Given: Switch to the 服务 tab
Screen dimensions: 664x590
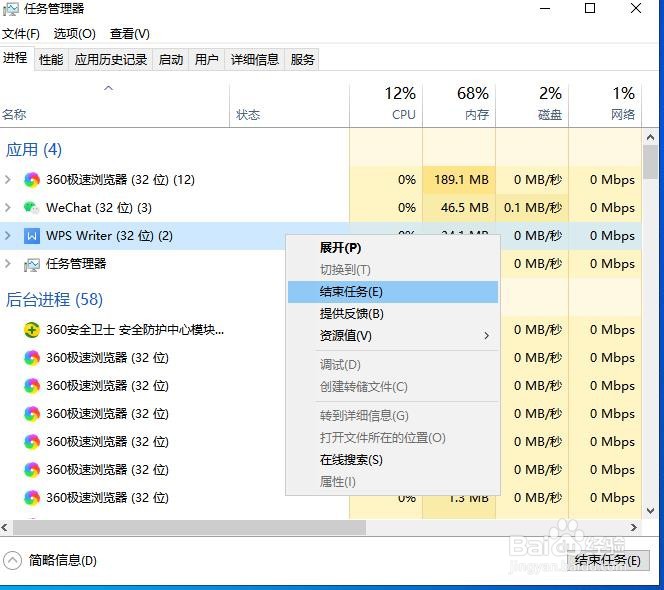Looking at the screenshot, I should pyautogui.click(x=302, y=59).
